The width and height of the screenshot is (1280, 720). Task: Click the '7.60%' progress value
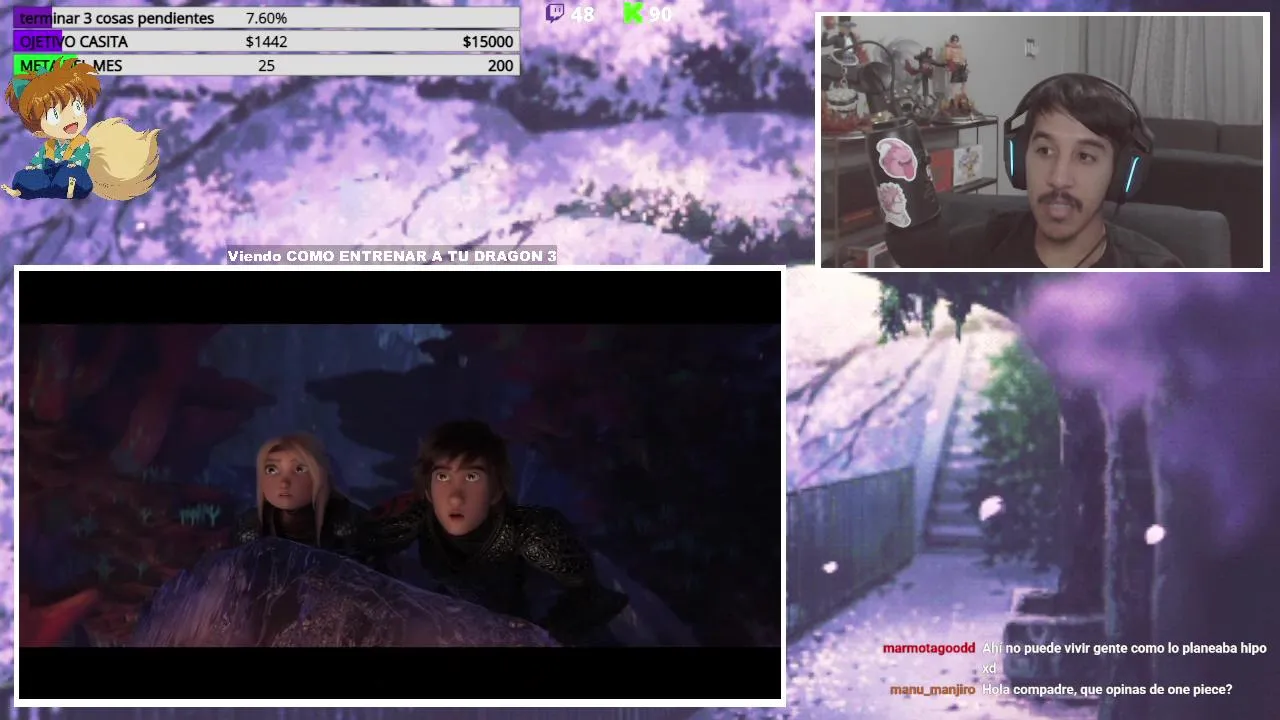(x=266, y=18)
